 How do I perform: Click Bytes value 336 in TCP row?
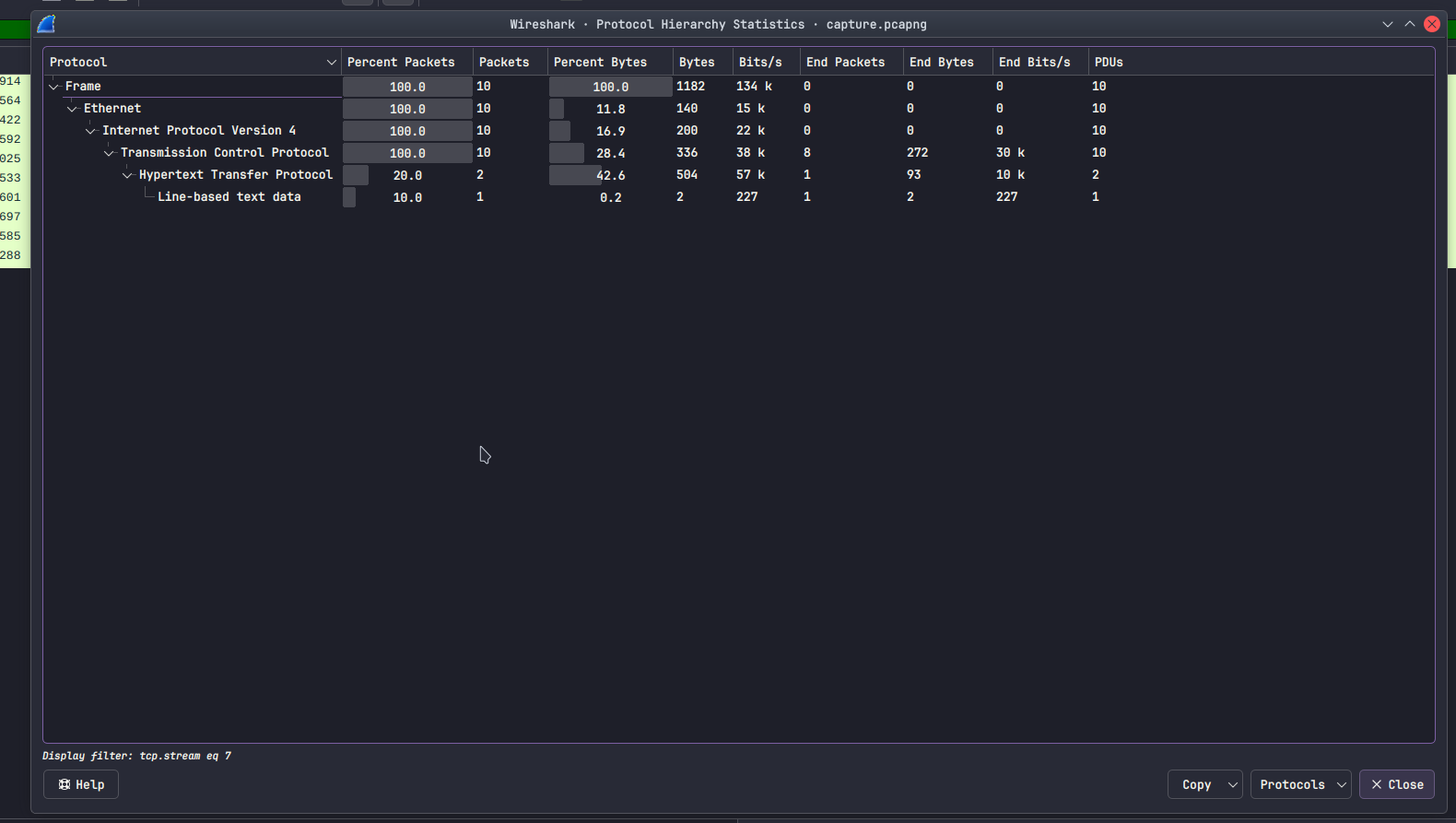687,153
